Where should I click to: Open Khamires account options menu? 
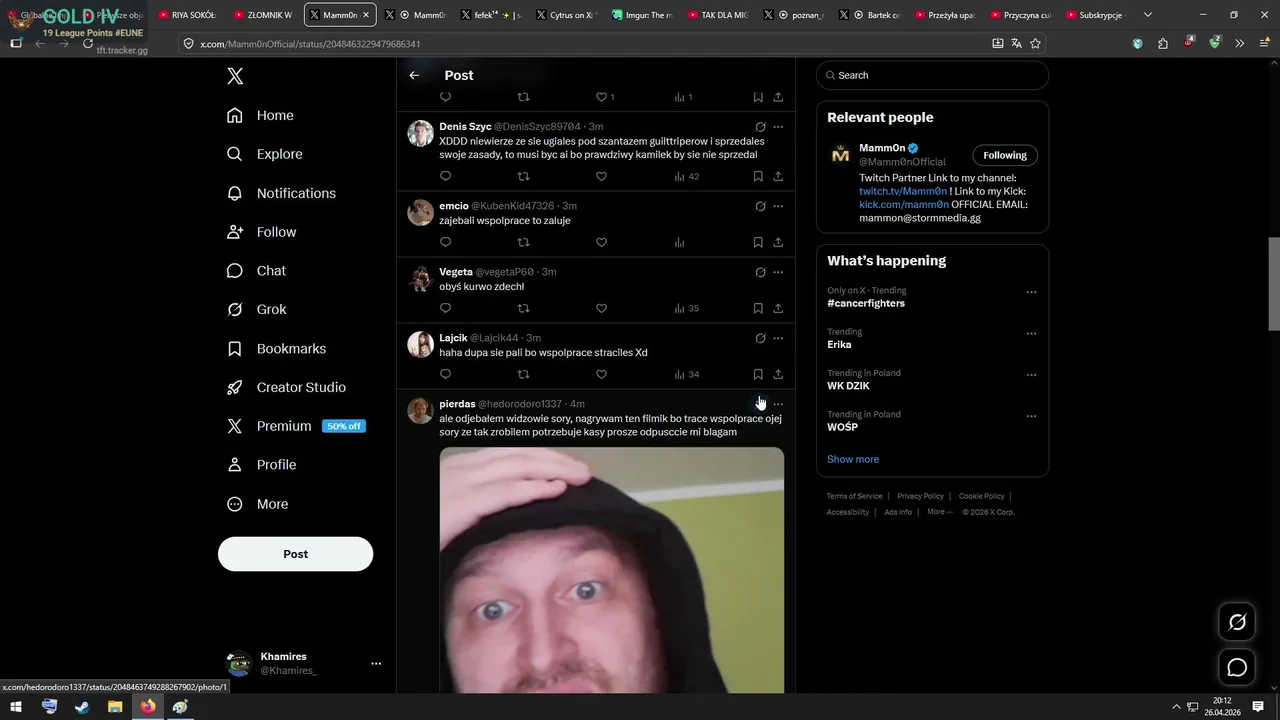tap(376, 663)
